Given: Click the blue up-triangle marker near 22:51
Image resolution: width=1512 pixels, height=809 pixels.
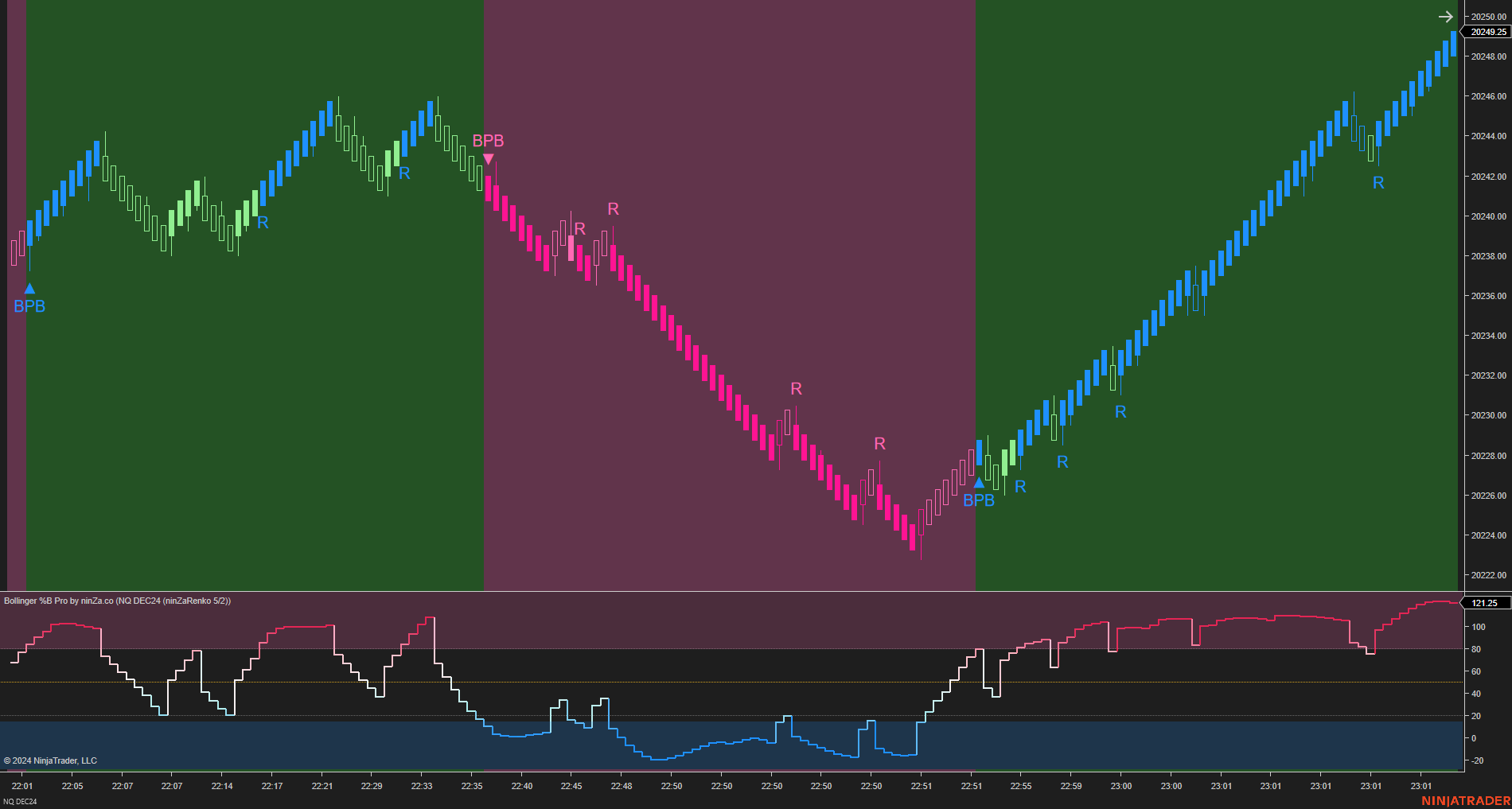Looking at the screenshot, I should pyautogui.click(x=979, y=482).
